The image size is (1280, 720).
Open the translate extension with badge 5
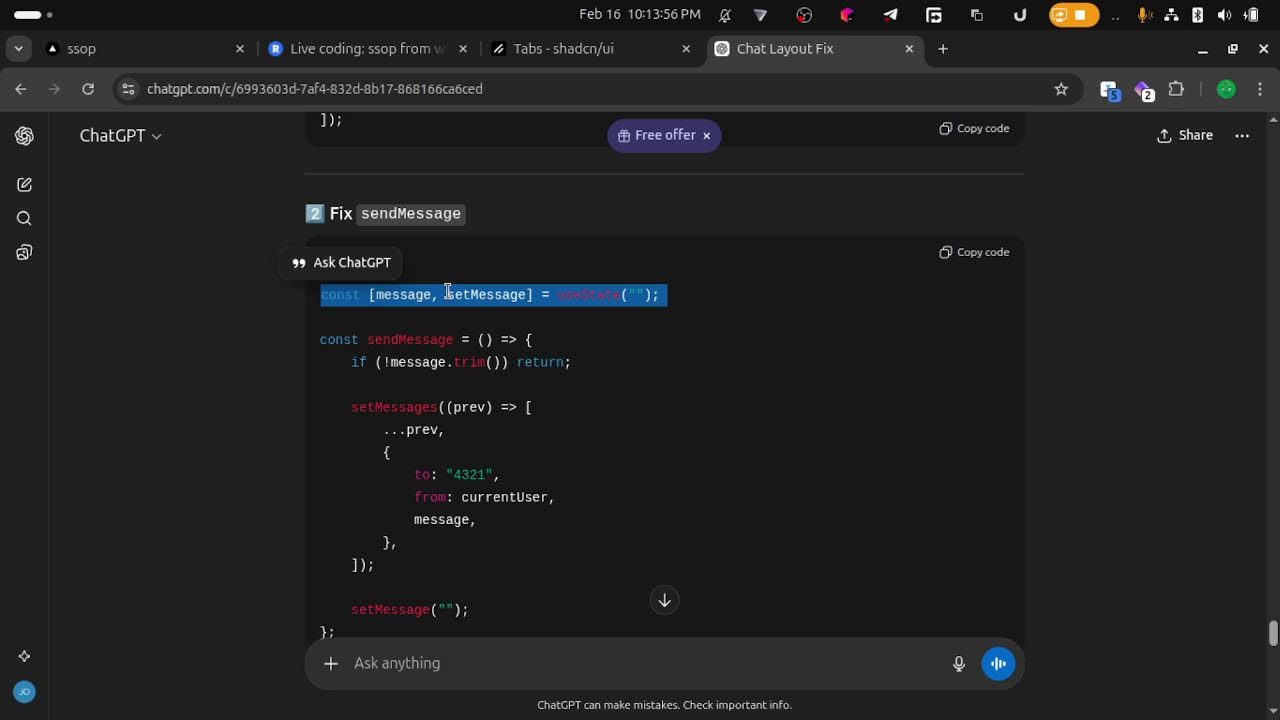1109,90
